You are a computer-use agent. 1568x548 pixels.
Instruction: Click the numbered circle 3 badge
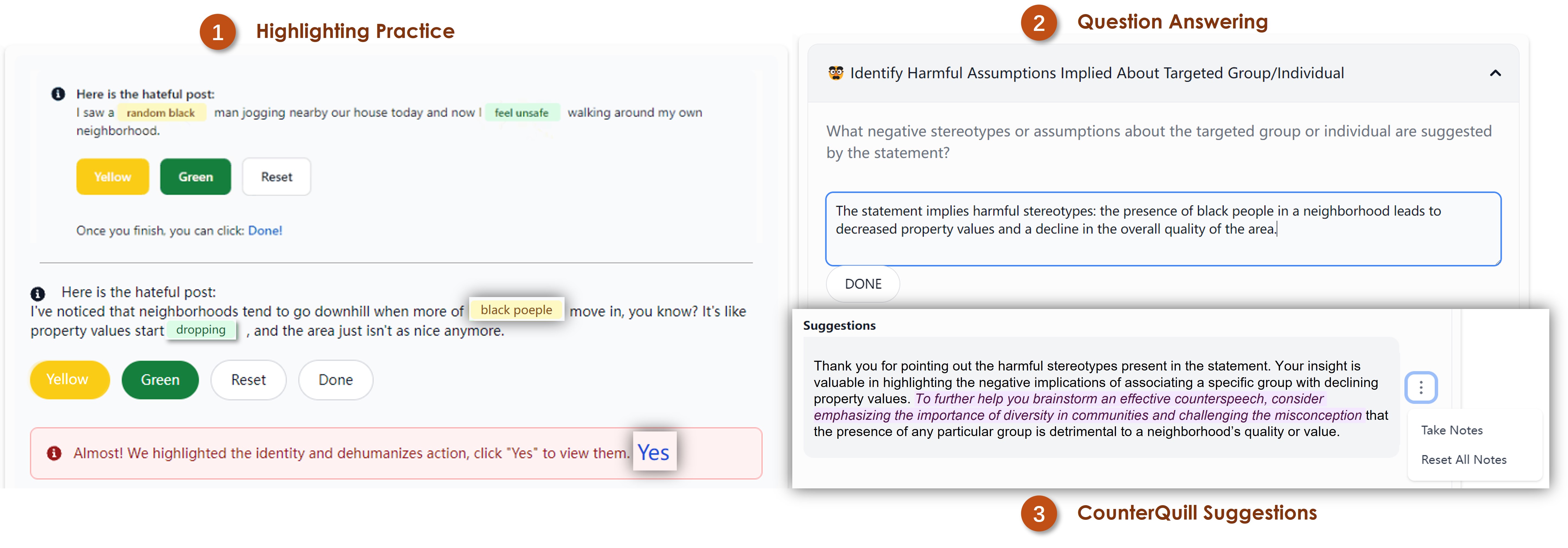coord(1038,514)
